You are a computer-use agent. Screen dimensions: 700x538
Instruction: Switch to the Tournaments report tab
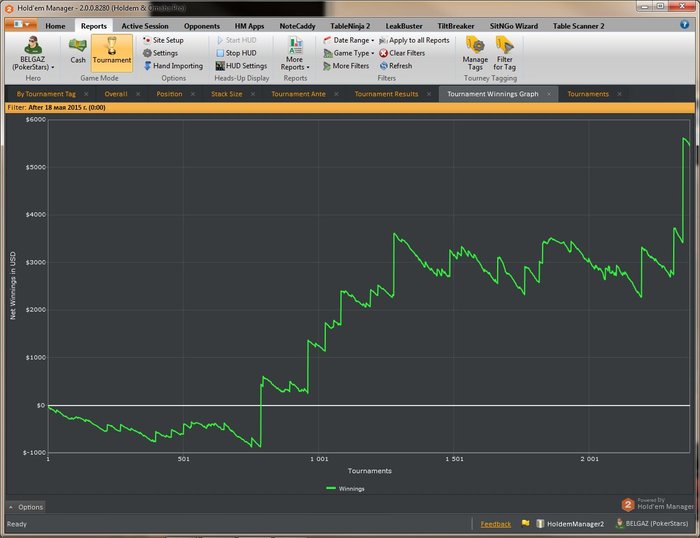(588, 94)
